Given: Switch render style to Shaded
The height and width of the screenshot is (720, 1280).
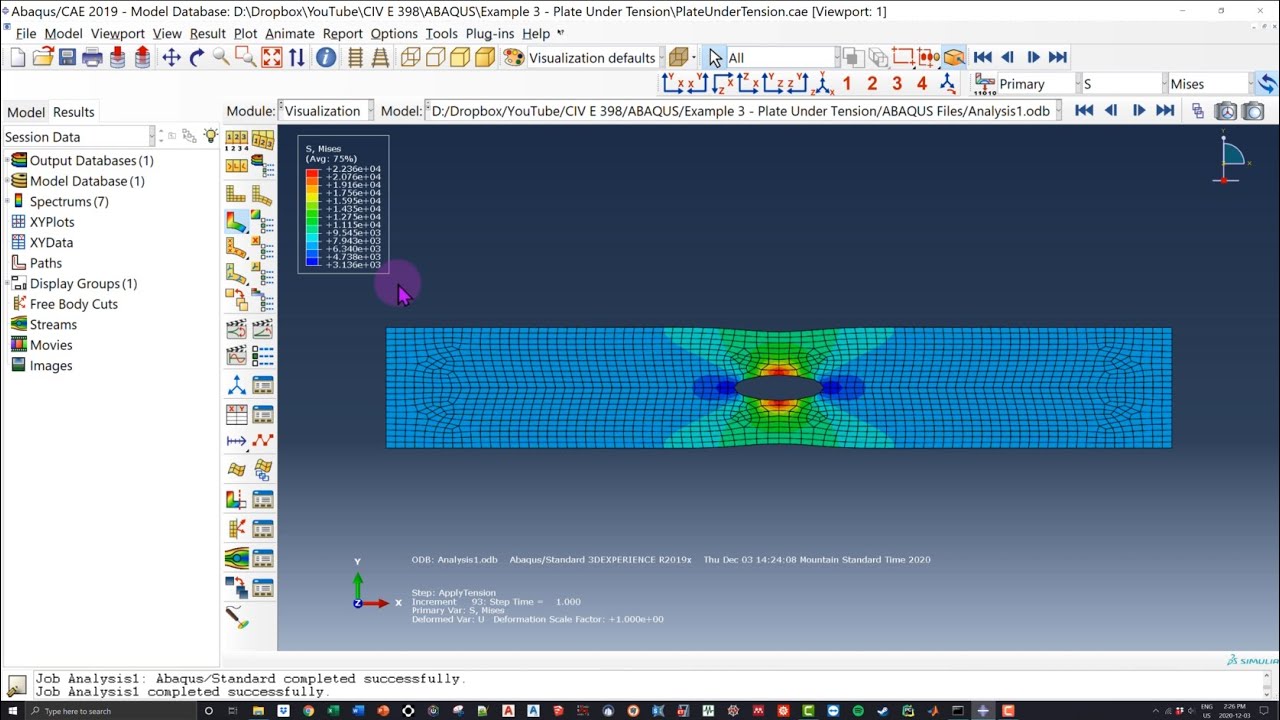Looking at the screenshot, I should (x=485, y=58).
